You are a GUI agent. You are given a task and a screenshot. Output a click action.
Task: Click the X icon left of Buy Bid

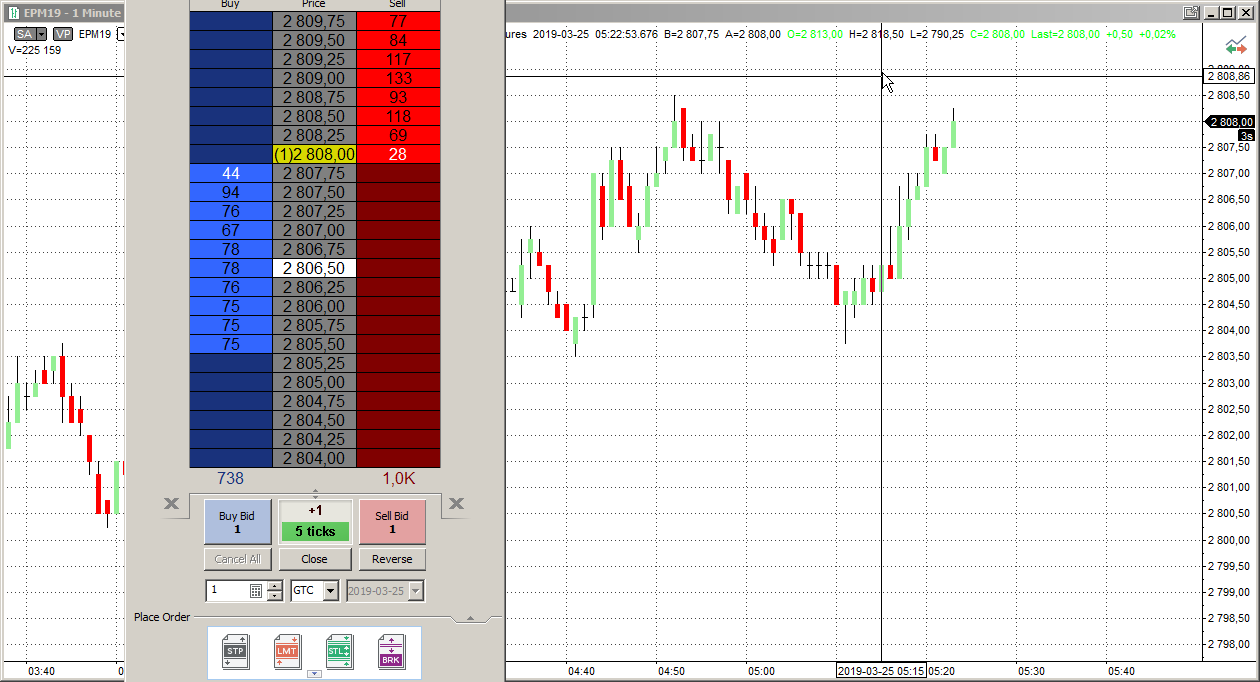click(171, 504)
